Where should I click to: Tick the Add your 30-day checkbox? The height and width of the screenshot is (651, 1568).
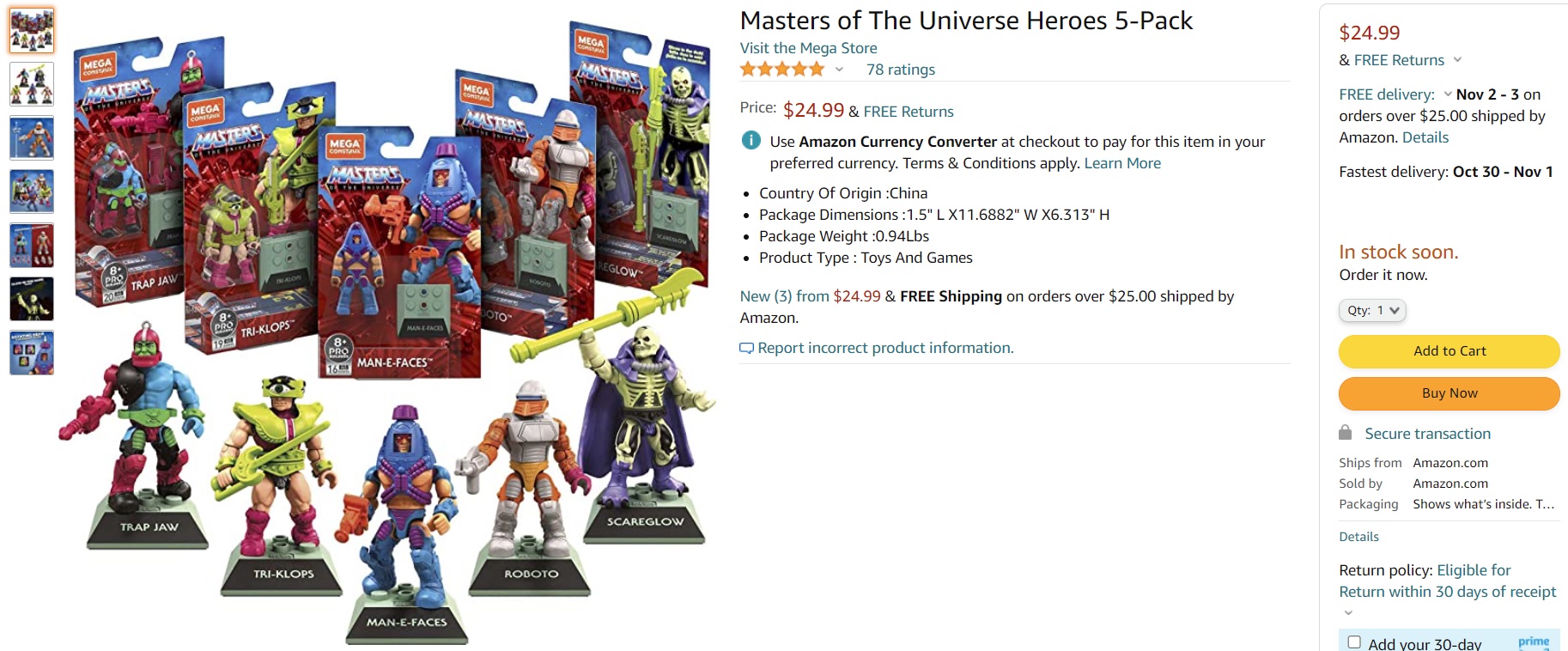(x=1354, y=642)
